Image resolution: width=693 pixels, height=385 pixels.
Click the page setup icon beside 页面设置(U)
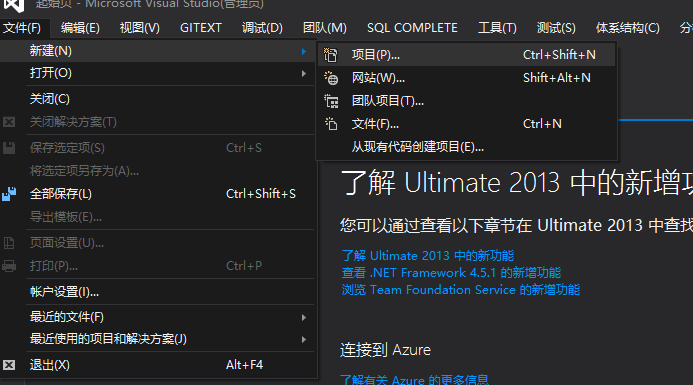click(x=9, y=243)
